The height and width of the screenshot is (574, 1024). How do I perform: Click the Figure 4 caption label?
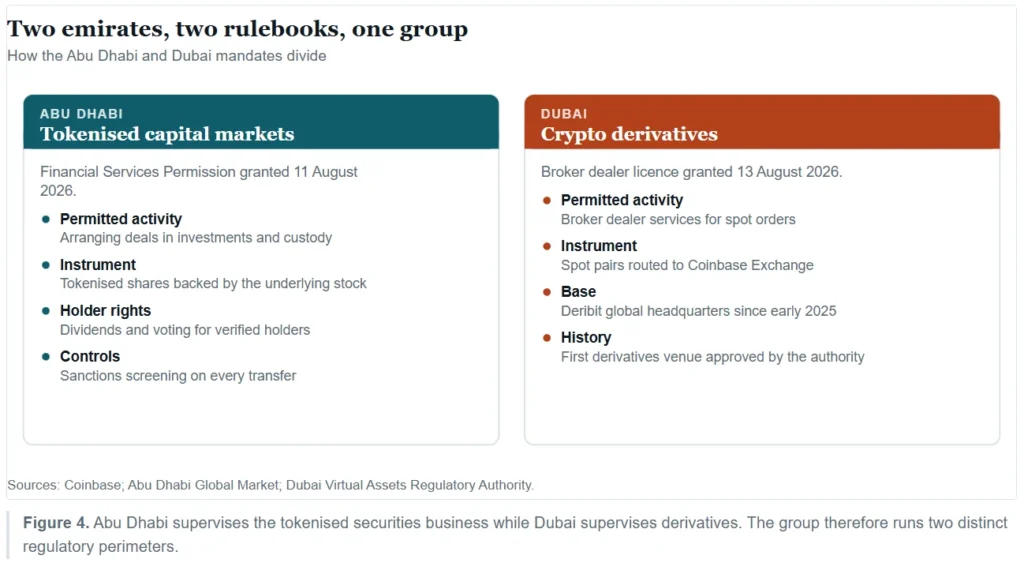point(56,523)
